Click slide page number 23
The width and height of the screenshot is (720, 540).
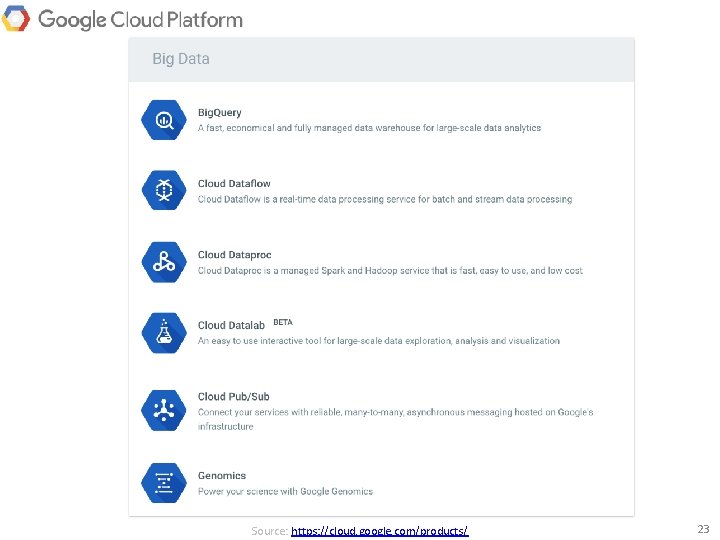coord(703,529)
